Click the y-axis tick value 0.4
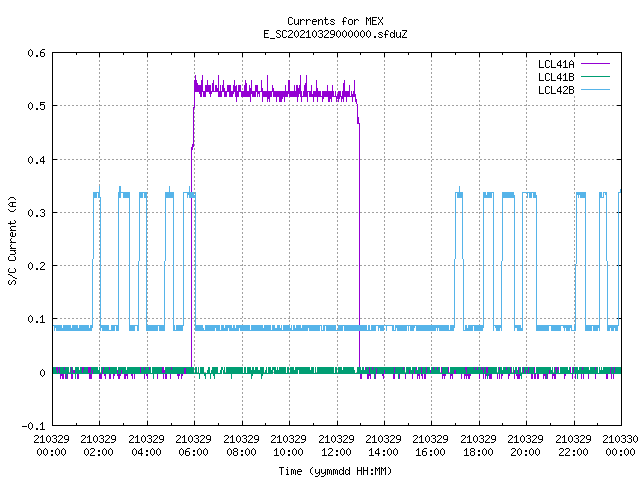Viewport: 640px width, 480px height. 36,160
